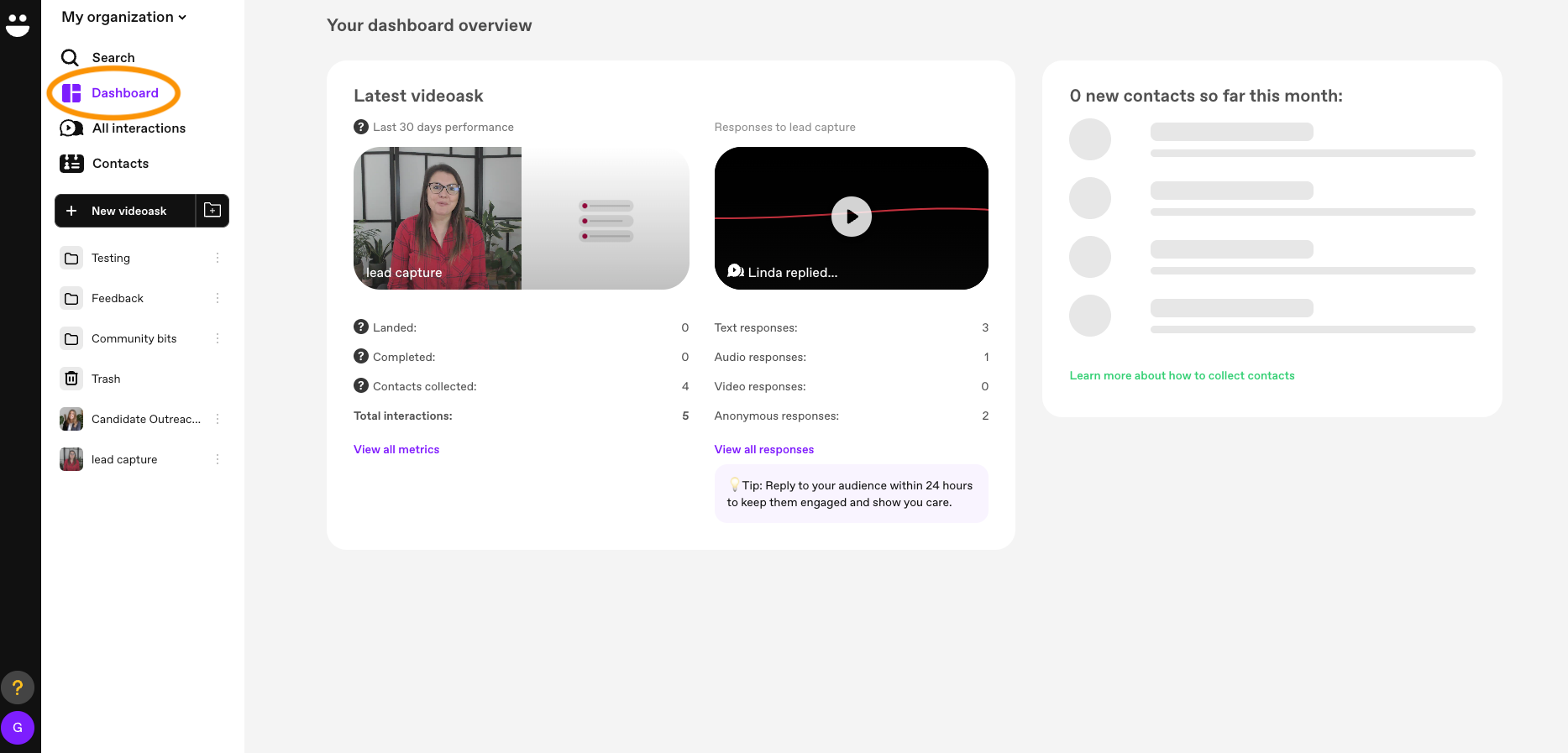Open the Candidate Outreach videoask thumbnail
This screenshot has width=1568, height=753.
pos(71,420)
